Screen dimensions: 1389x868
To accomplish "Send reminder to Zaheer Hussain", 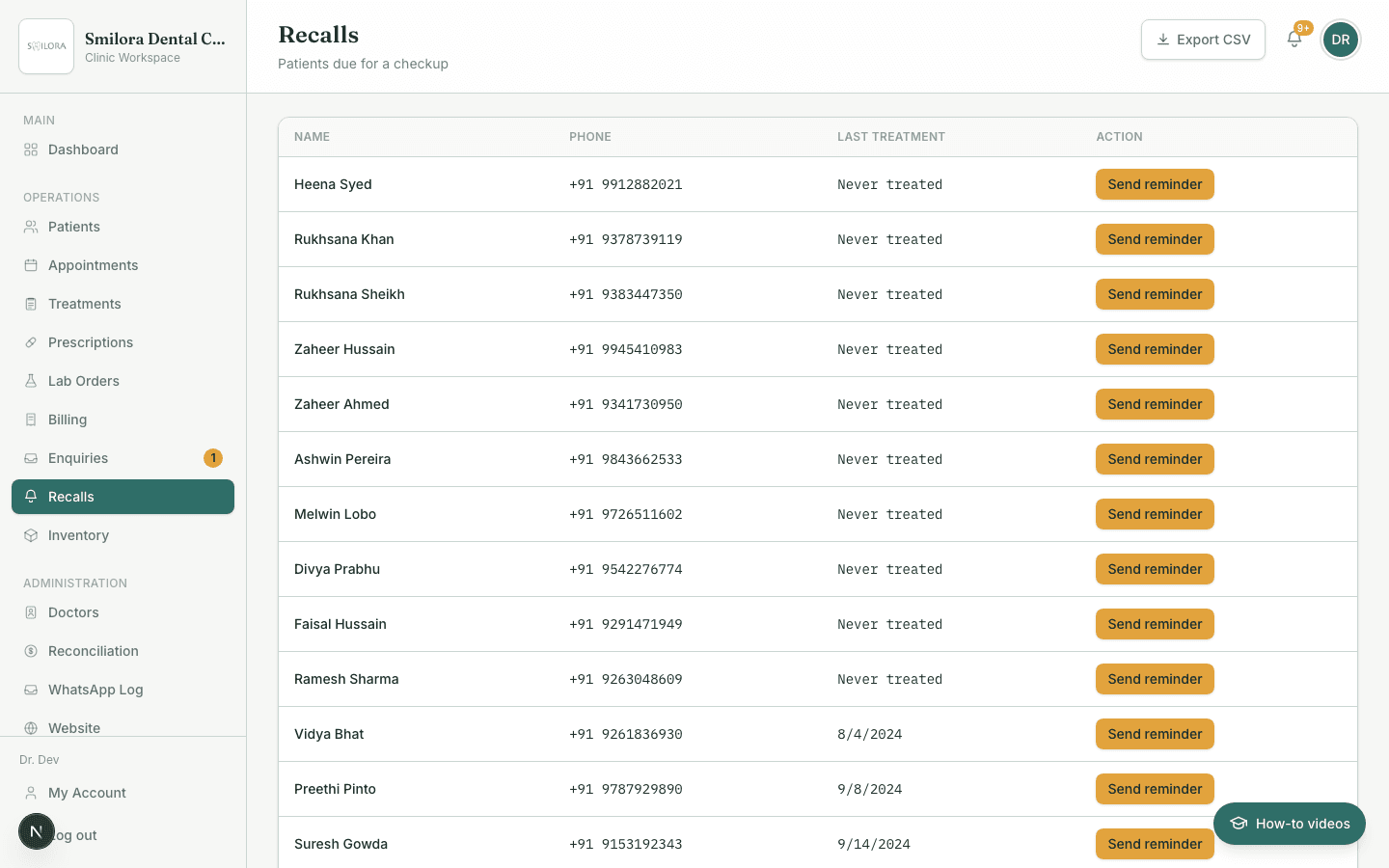I will point(1155,349).
